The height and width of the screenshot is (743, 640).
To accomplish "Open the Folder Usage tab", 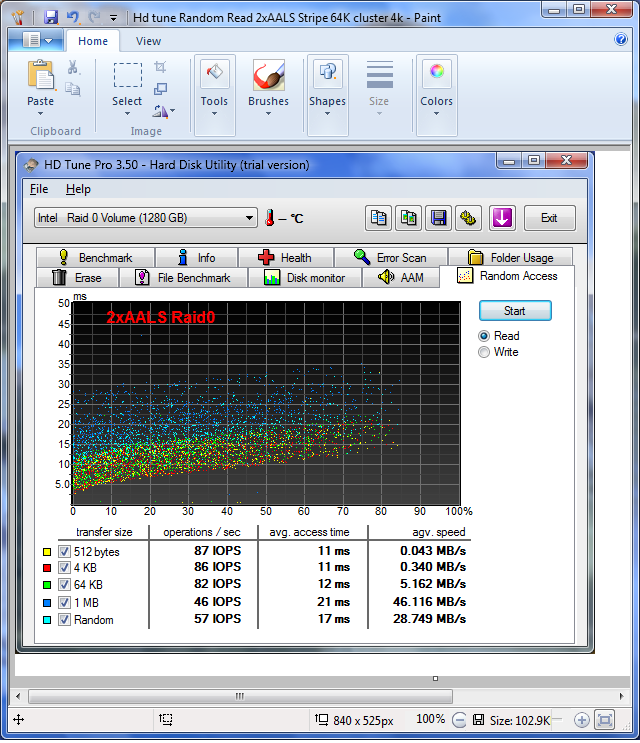I will [511, 258].
